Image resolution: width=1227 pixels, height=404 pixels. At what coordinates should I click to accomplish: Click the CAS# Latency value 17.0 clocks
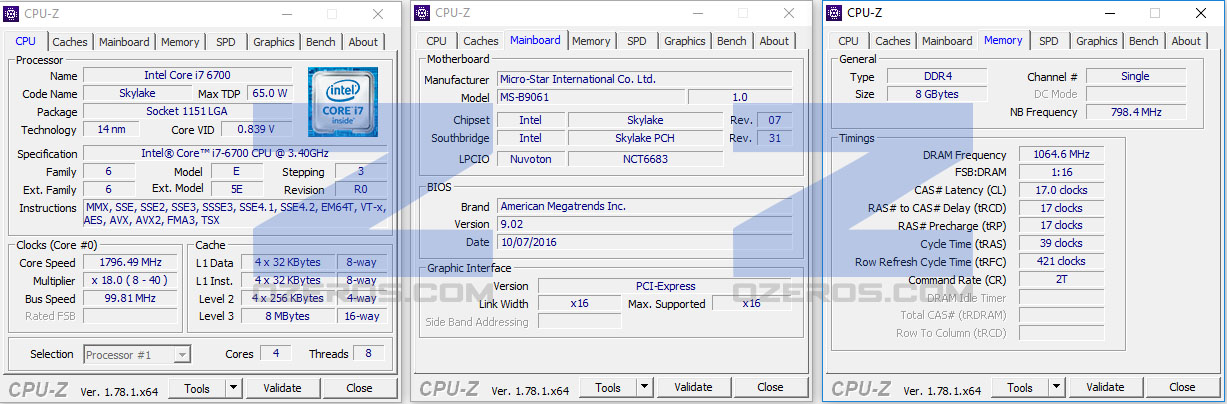1061,190
